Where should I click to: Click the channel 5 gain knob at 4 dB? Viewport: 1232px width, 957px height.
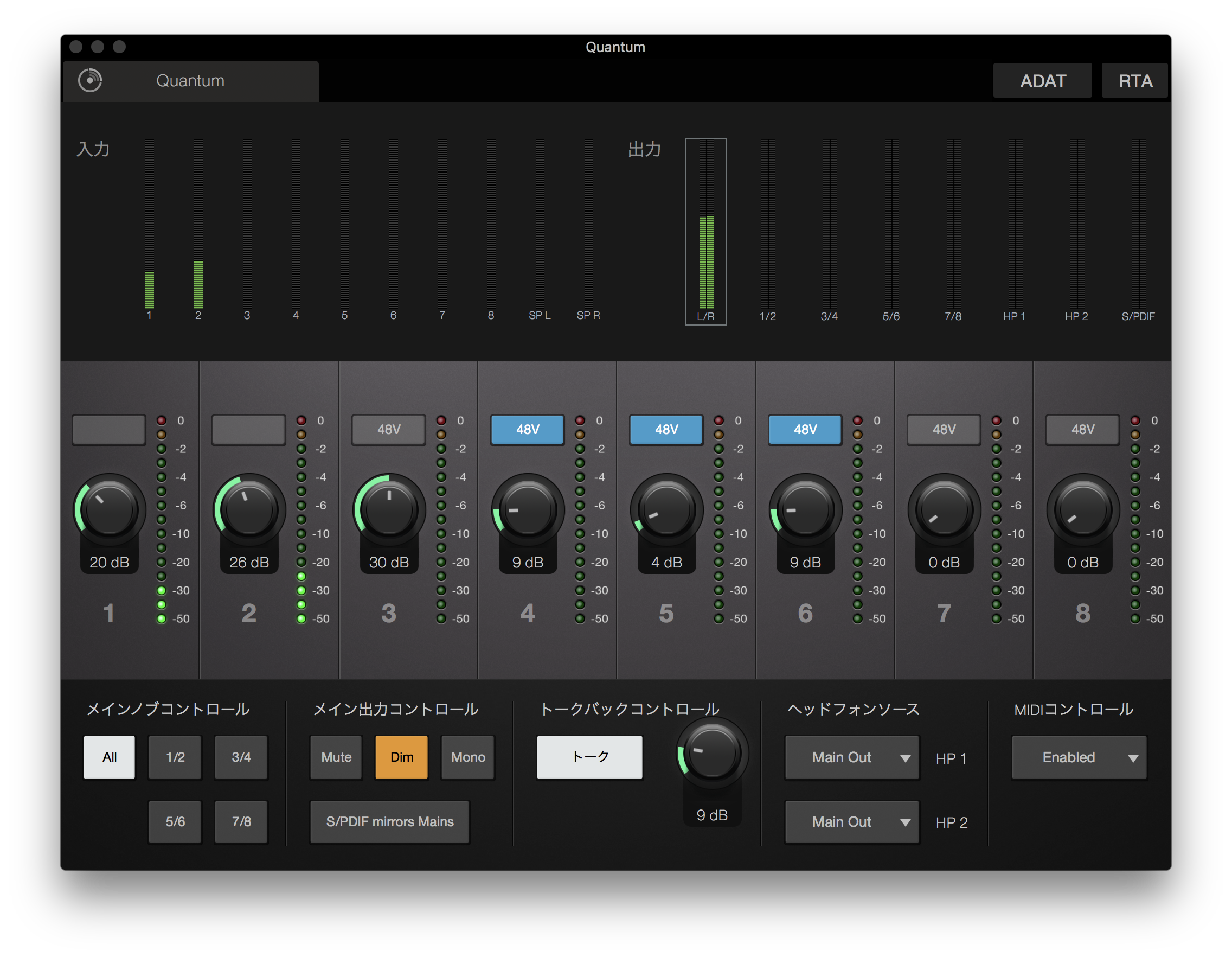(x=667, y=509)
